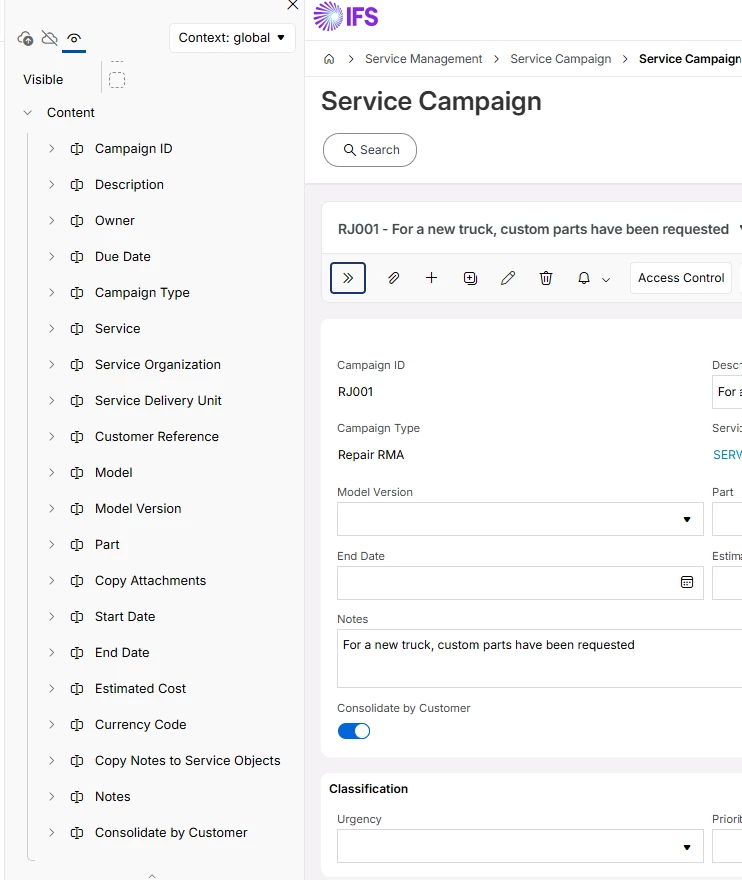Viewport: 742px width, 880px height.
Task: Select the Notes tree item
Action: [x=112, y=796]
